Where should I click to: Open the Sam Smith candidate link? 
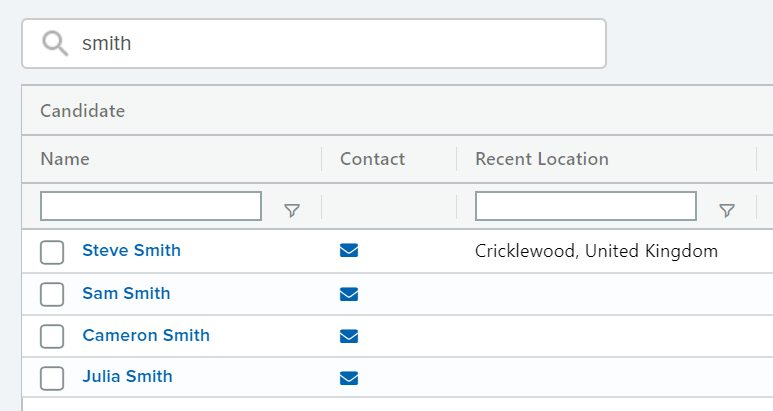(126, 293)
